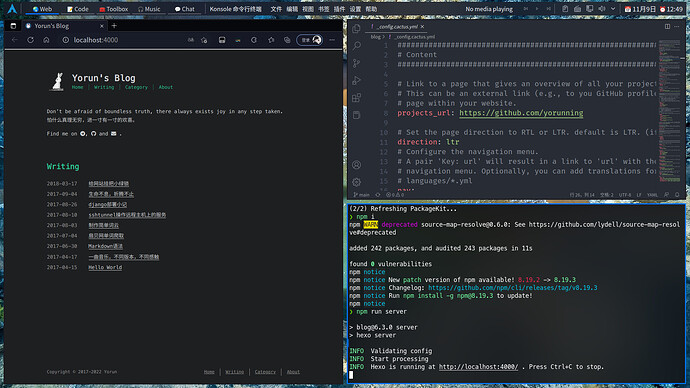
Task: Switch to the Web workspace in top panel
Action: pyautogui.click(x=42, y=9)
